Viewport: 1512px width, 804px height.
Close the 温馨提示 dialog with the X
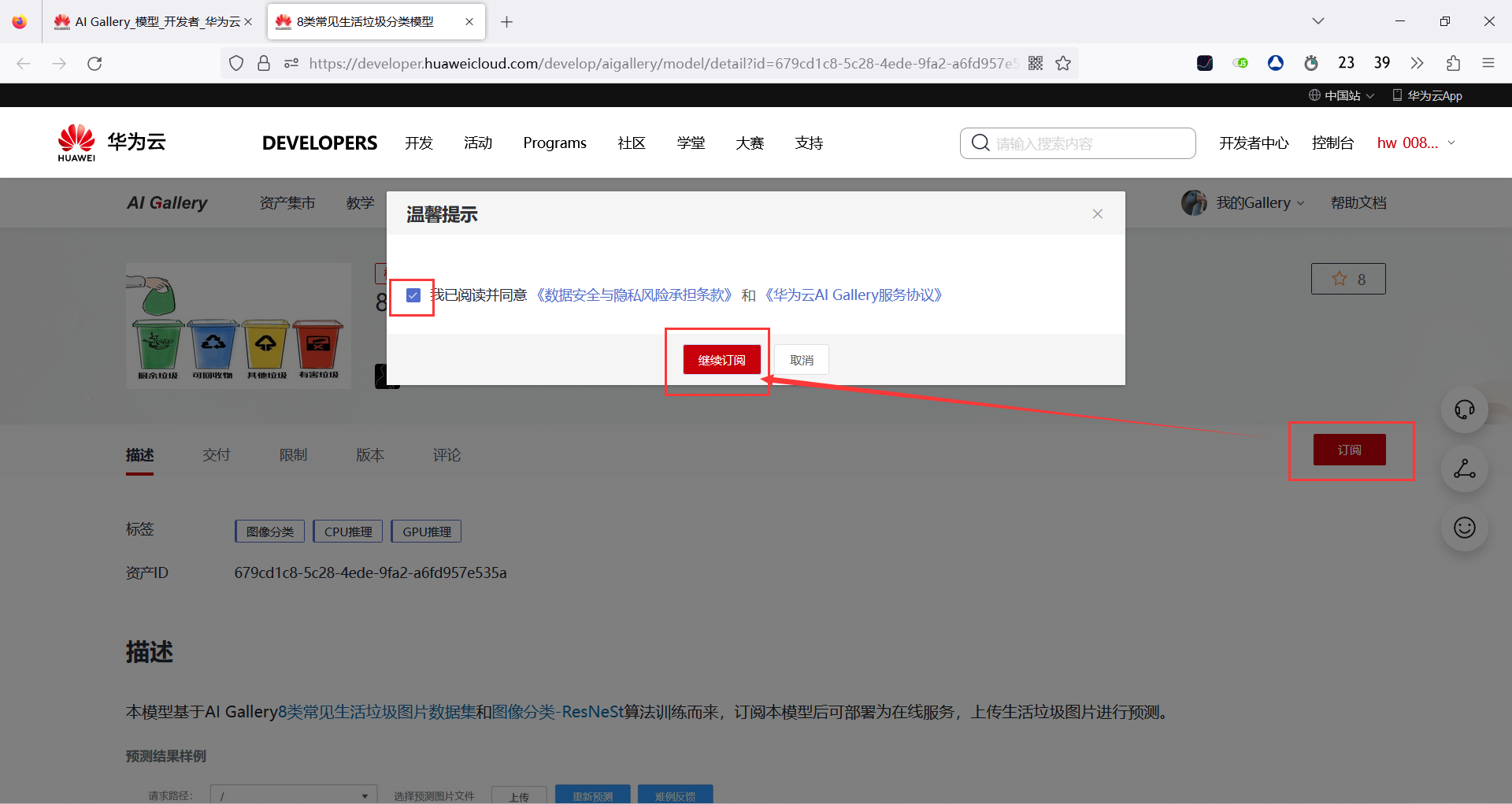pos(1097,213)
